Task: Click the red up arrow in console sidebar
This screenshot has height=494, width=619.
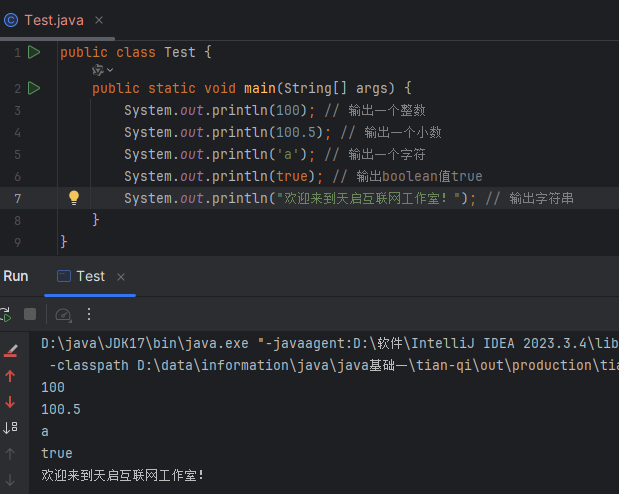Action: pos(11,376)
